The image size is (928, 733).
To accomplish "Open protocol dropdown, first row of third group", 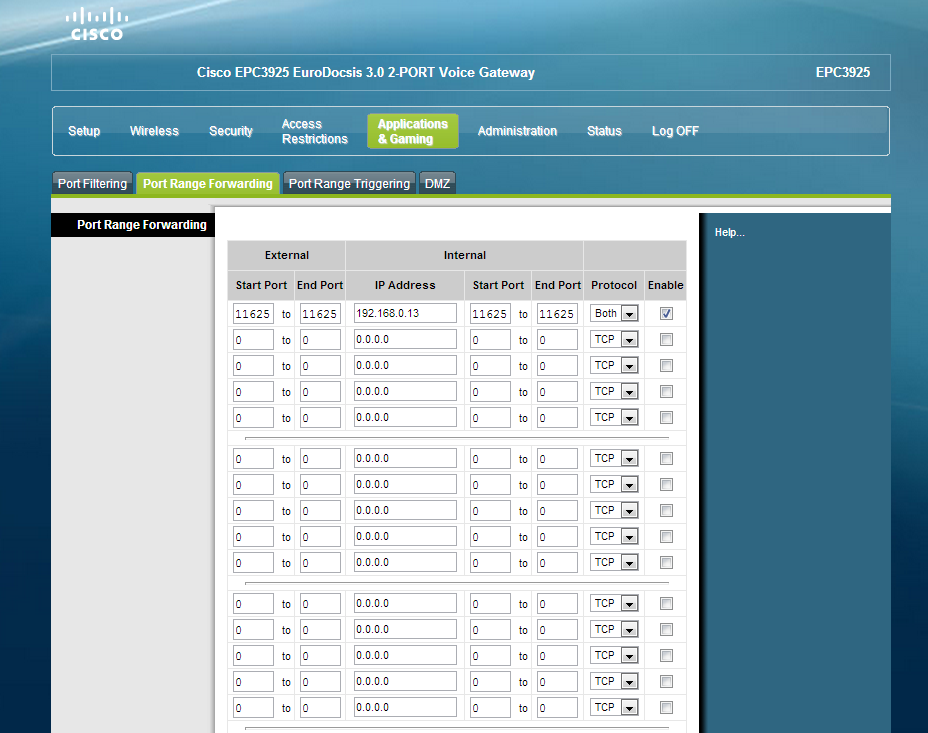I will (614, 603).
